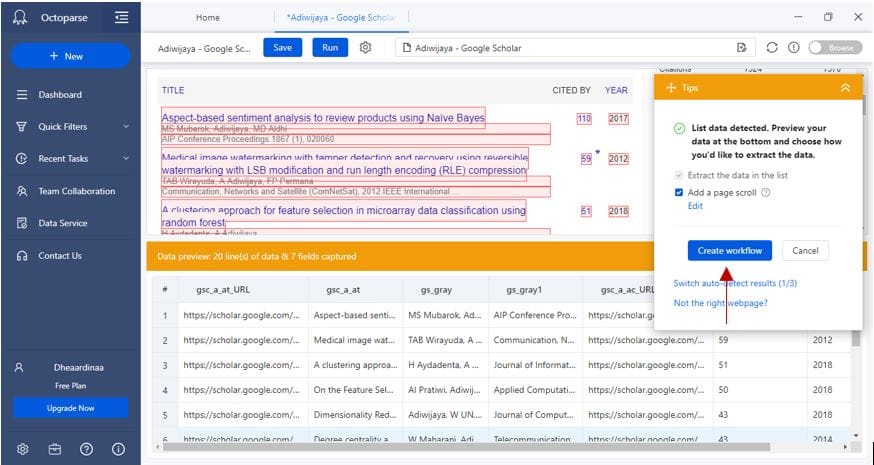Toggle Extract the data in the list
The width and height of the screenshot is (874, 465).
pos(679,176)
